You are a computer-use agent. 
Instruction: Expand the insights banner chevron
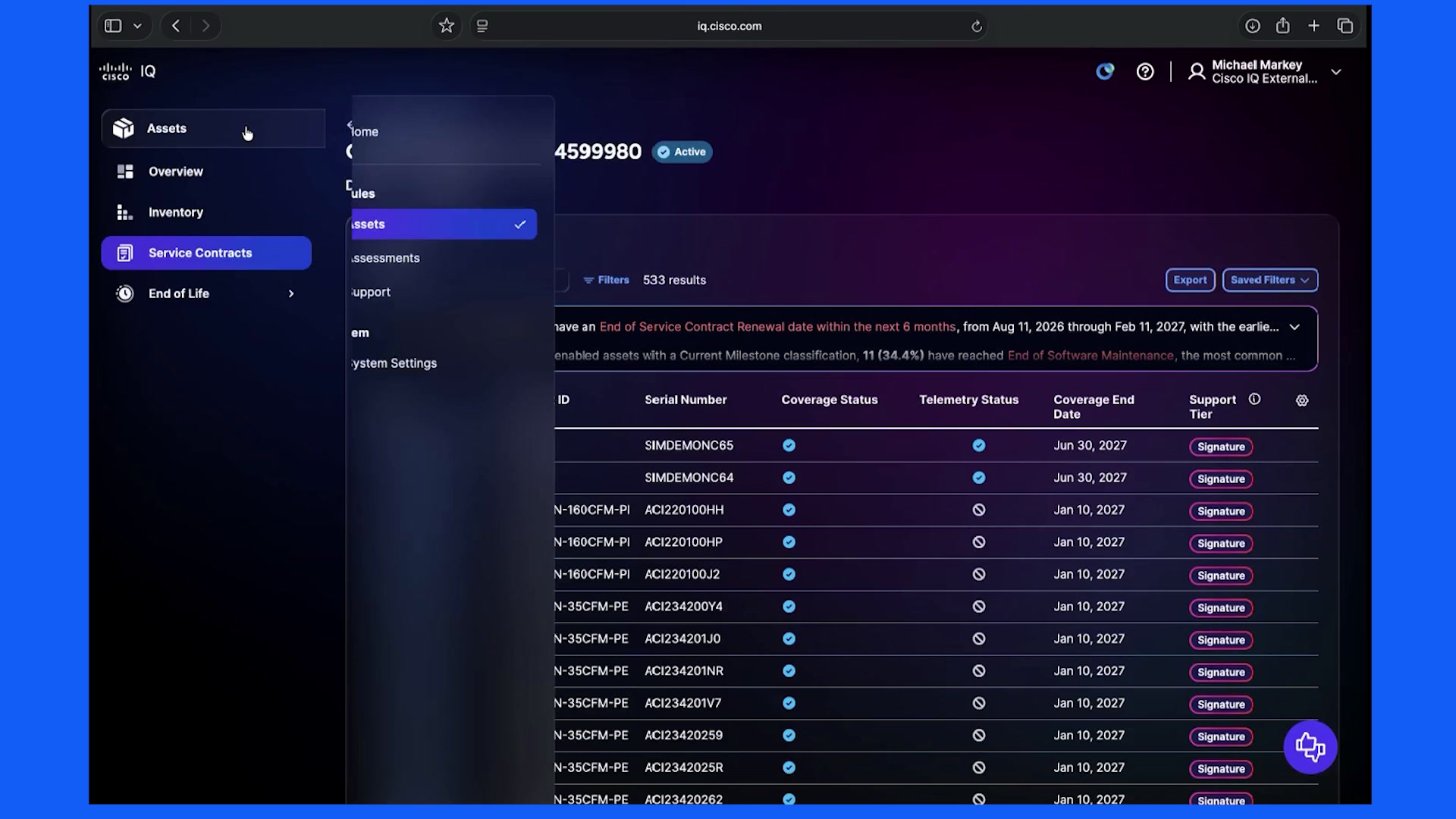(1294, 327)
